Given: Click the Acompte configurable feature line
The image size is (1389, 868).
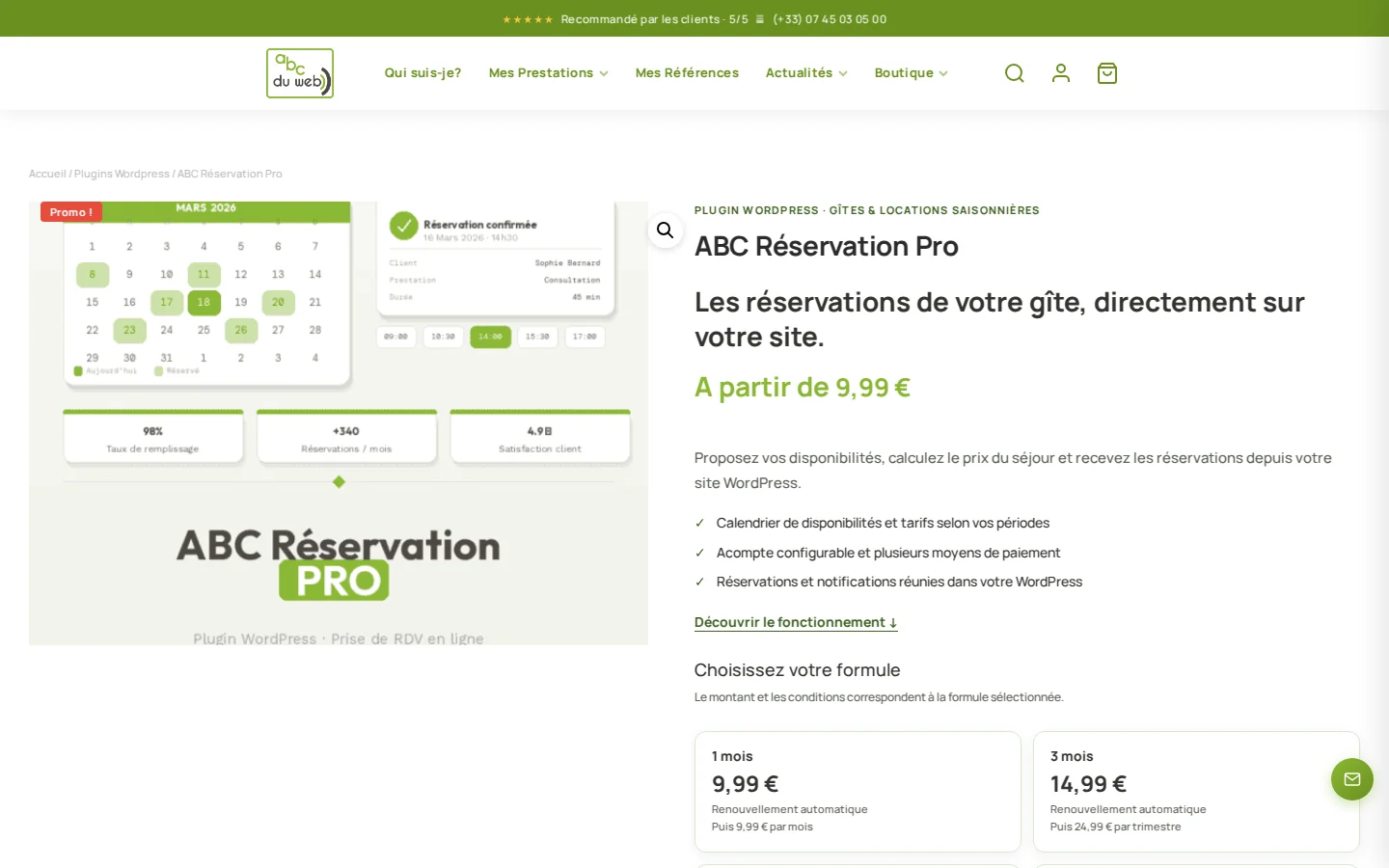Looking at the screenshot, I should click(x=888, y=553).
